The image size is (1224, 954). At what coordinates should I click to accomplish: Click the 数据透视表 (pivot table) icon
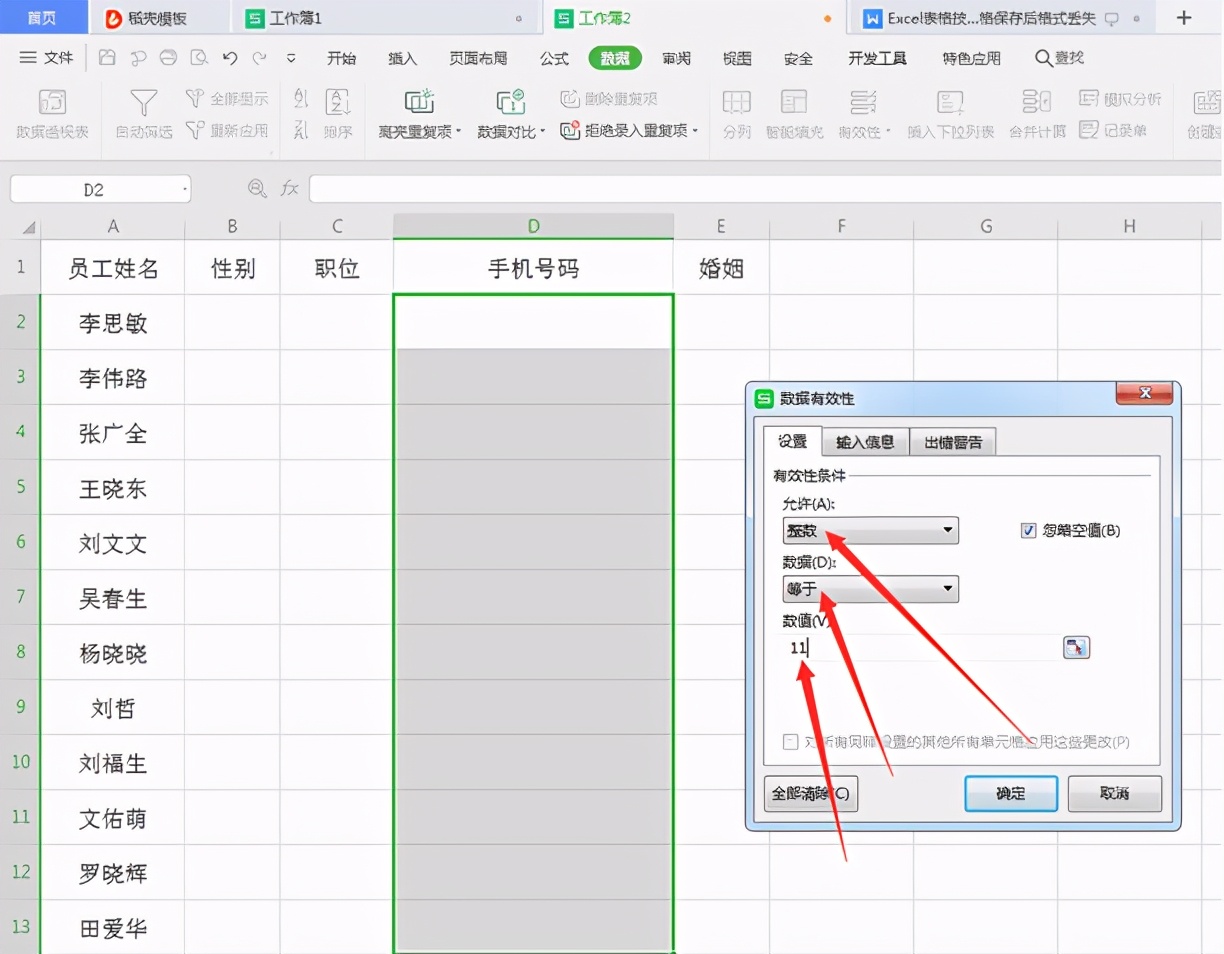(52, 102)
